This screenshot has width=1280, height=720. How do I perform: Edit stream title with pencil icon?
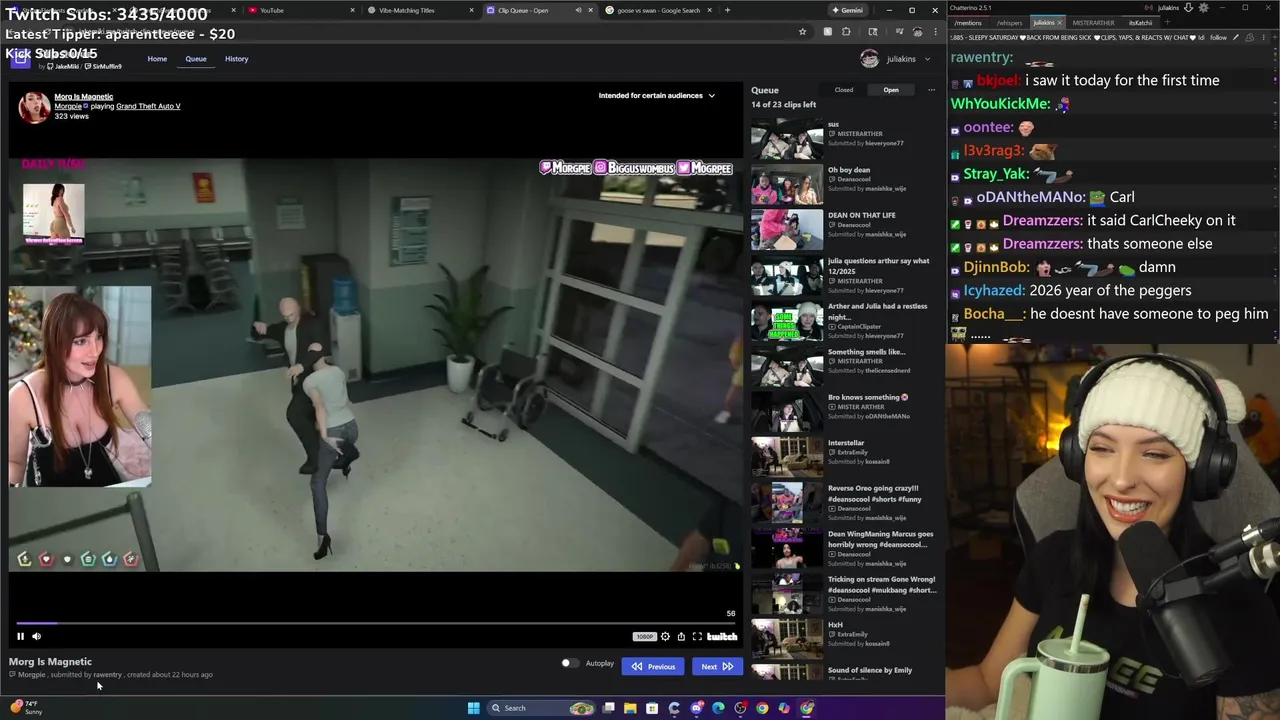coord(1236,38)
